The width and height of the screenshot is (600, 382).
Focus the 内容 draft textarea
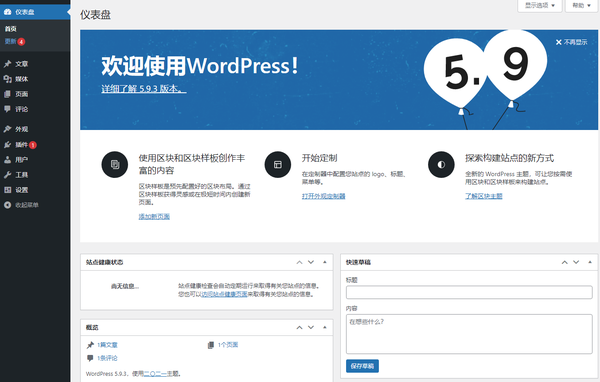(469, 334)
